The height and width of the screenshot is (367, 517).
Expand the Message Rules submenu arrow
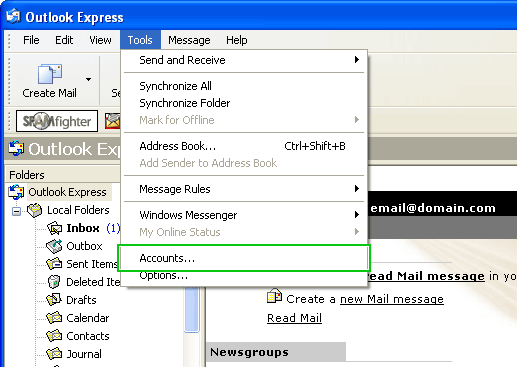357,189
